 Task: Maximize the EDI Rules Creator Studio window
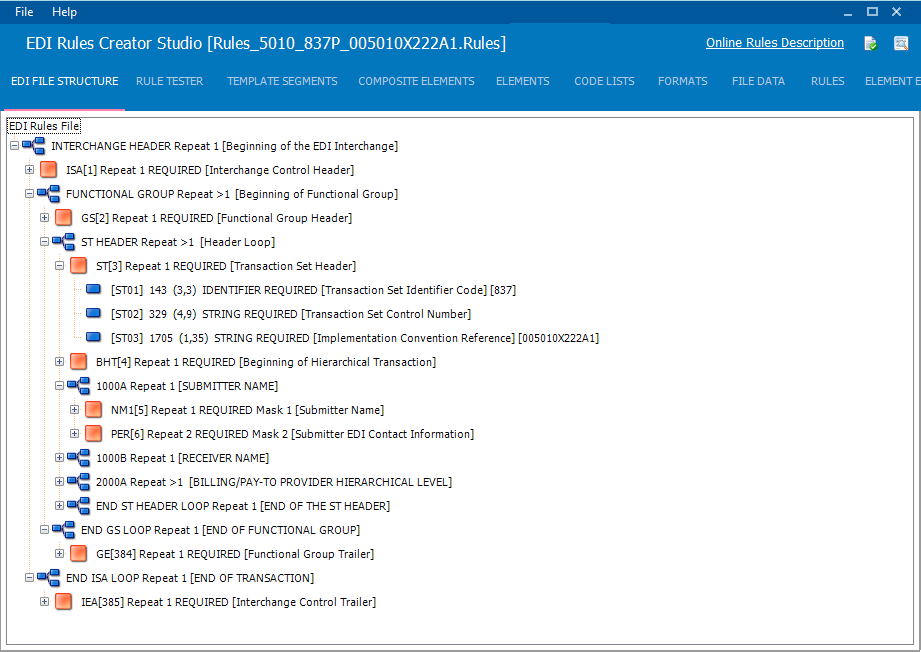click(872, 12)
